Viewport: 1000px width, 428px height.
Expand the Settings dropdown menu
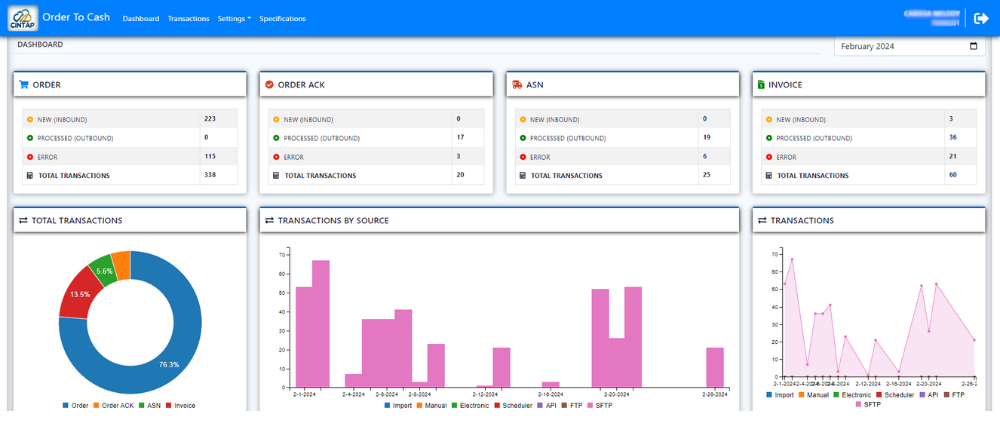tap(234, 18)
